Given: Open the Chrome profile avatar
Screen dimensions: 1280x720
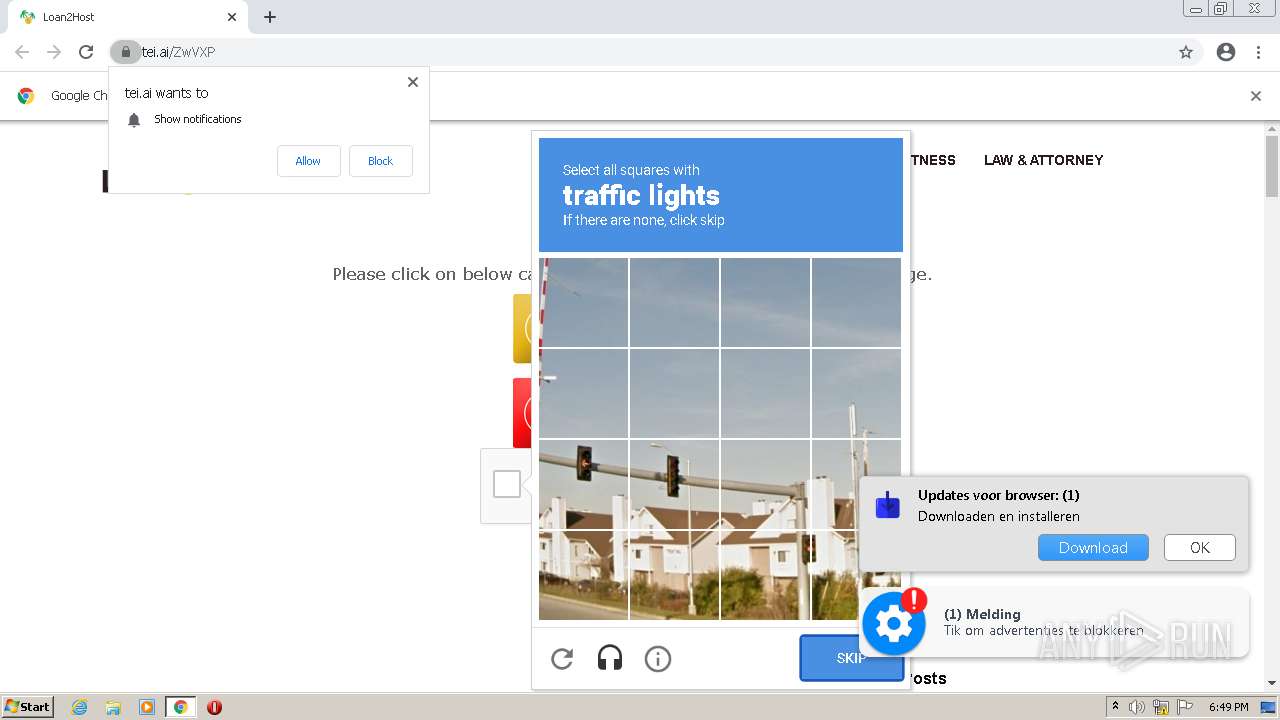Looking at the screenshot, I should pyautogui.click(x=1226, y=52).
